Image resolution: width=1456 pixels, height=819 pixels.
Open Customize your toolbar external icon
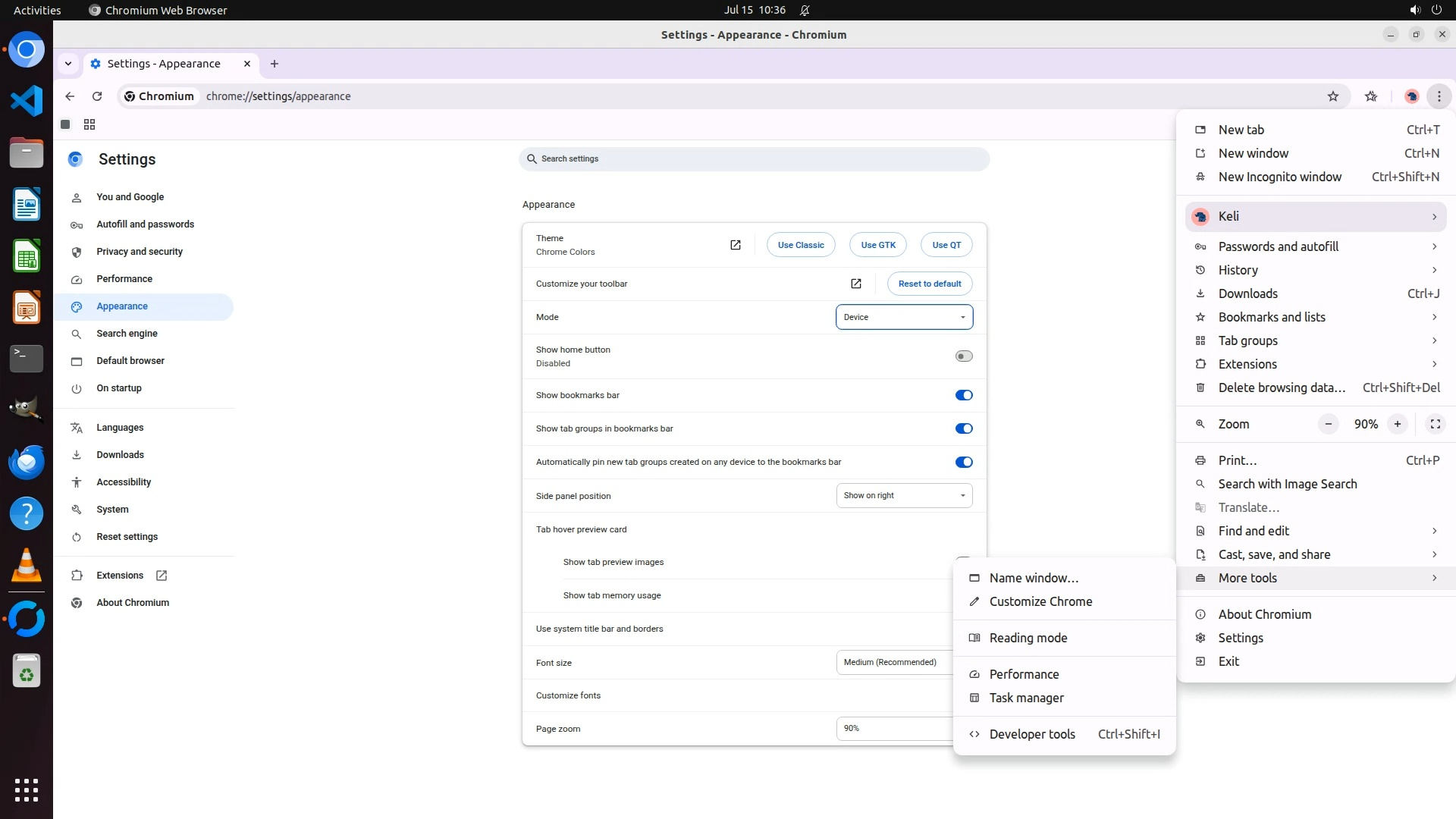click(855, 284)
